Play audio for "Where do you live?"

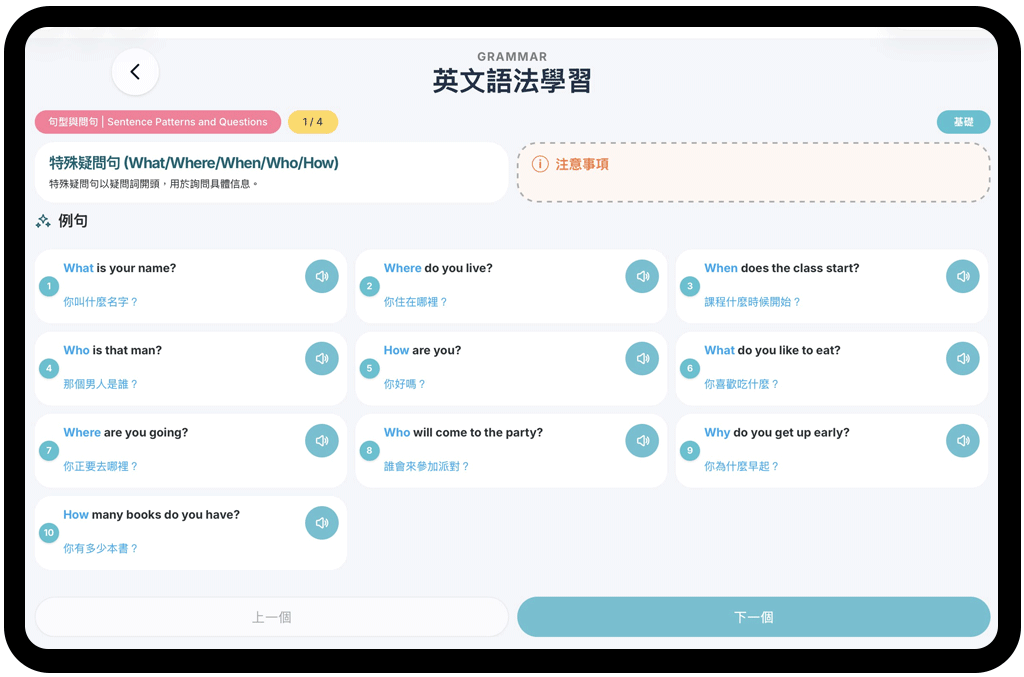[x=643, y=276]
